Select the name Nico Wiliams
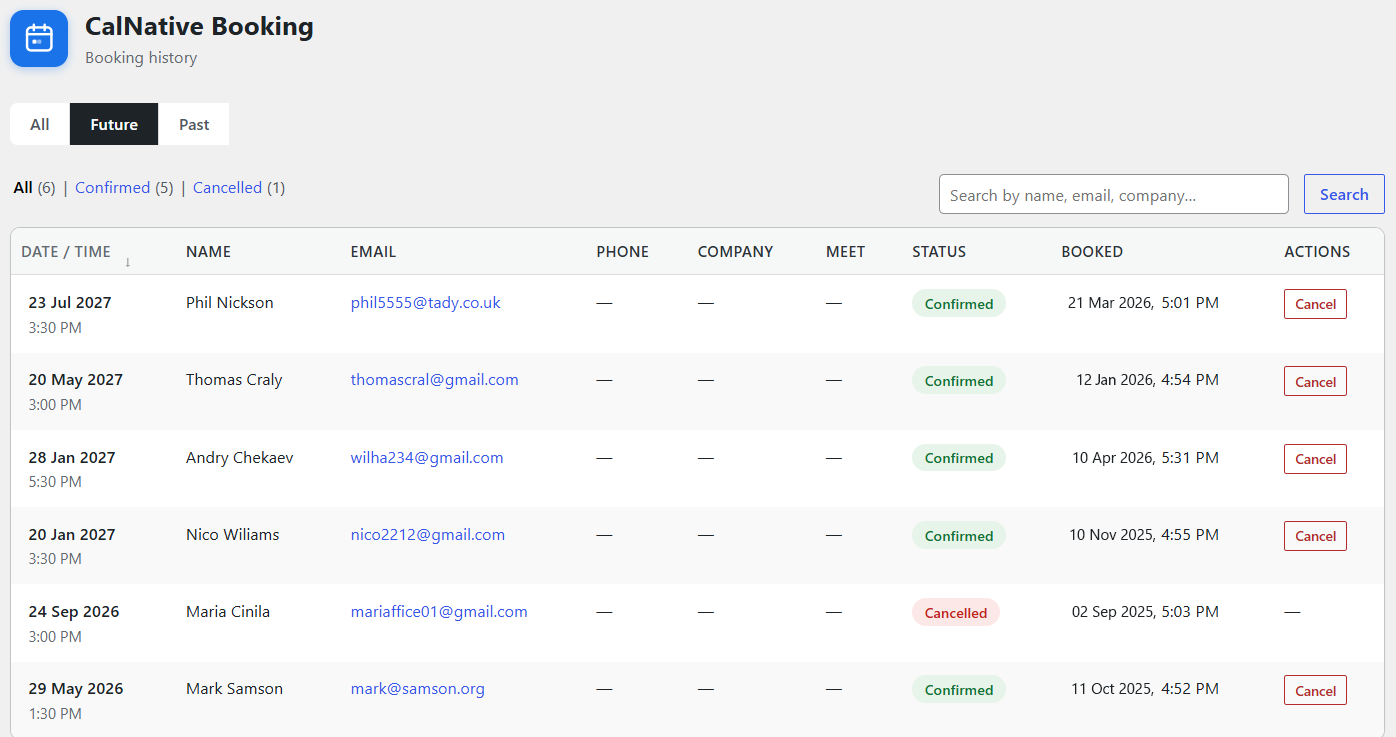1396x737 pixels. 232,535
